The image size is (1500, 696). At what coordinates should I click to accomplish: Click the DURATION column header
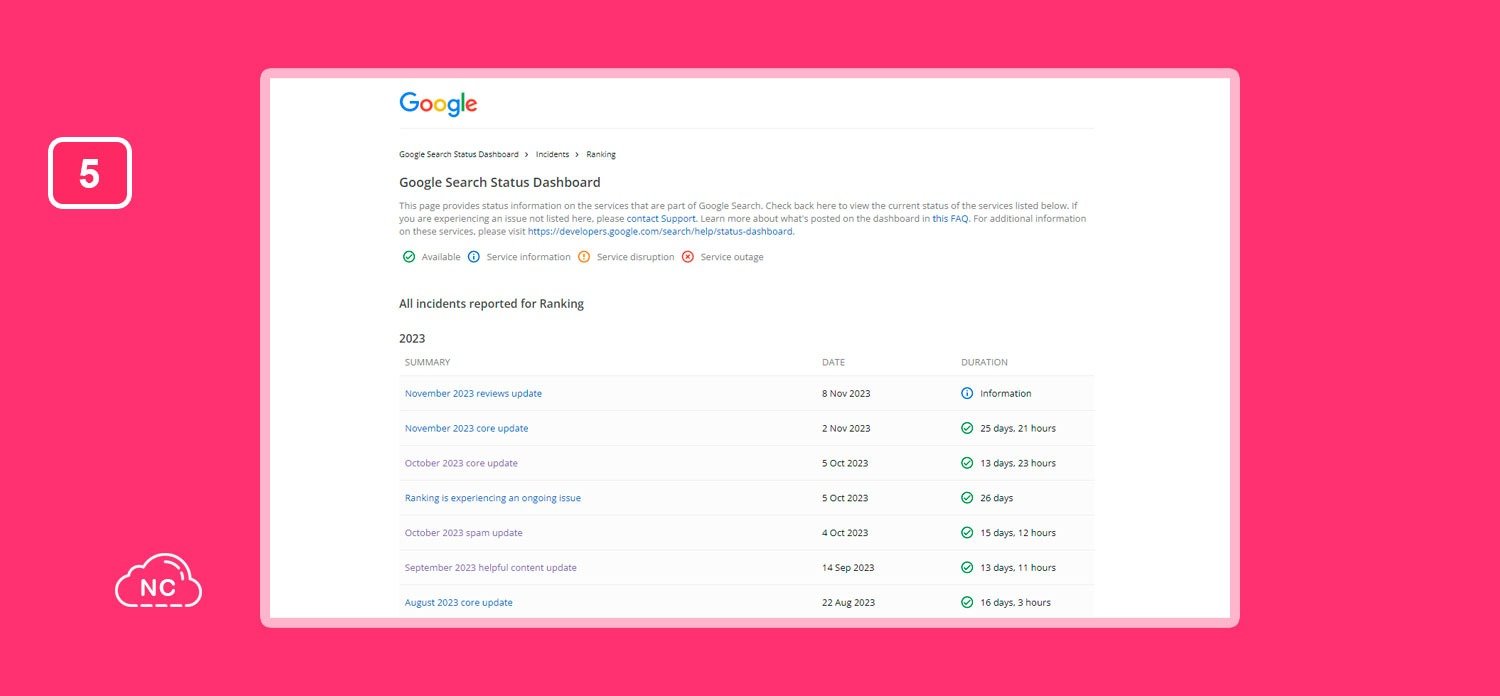pyautogui.click(x=984, y=362)
